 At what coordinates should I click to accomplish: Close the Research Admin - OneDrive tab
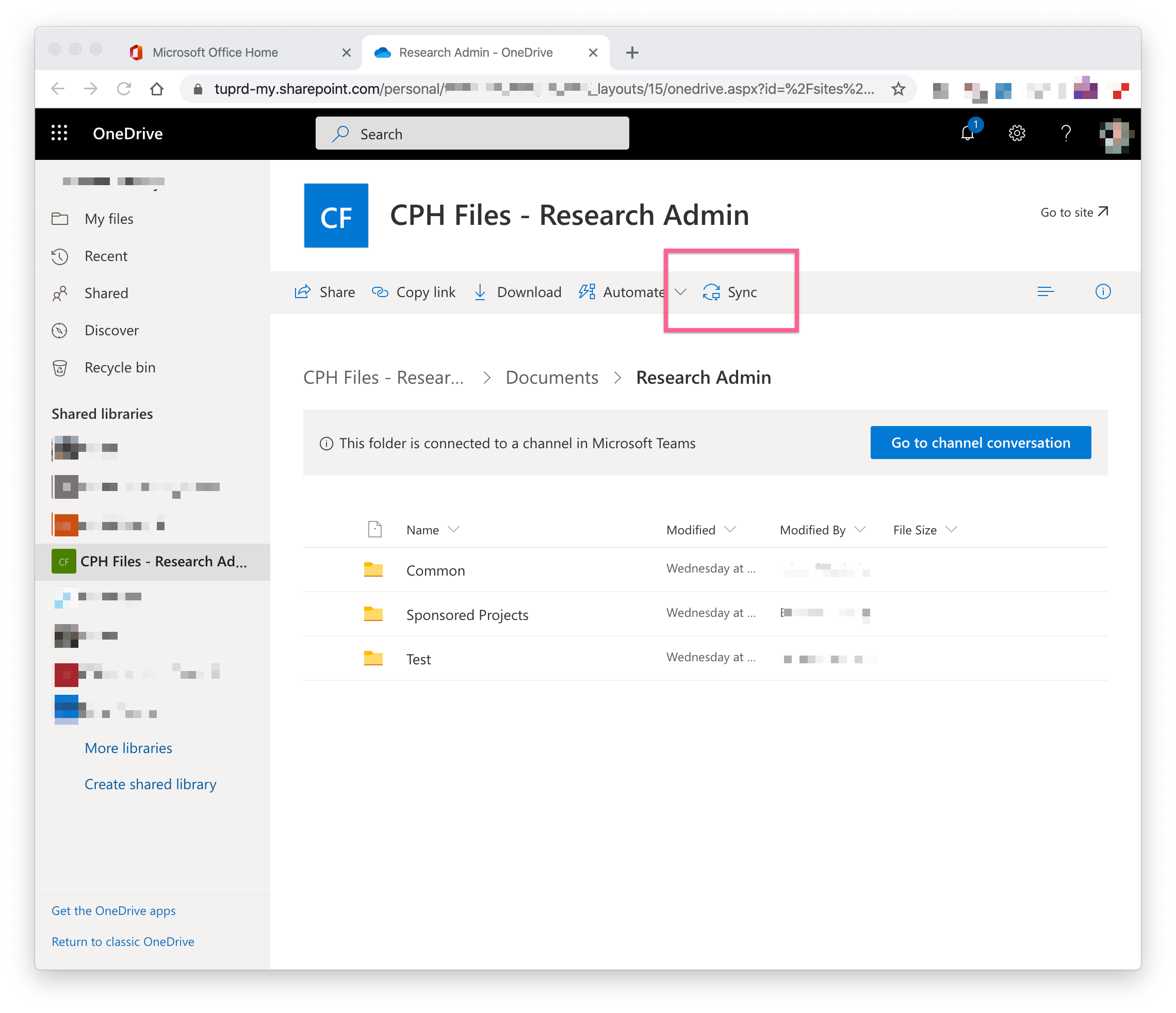click(593, 53)
